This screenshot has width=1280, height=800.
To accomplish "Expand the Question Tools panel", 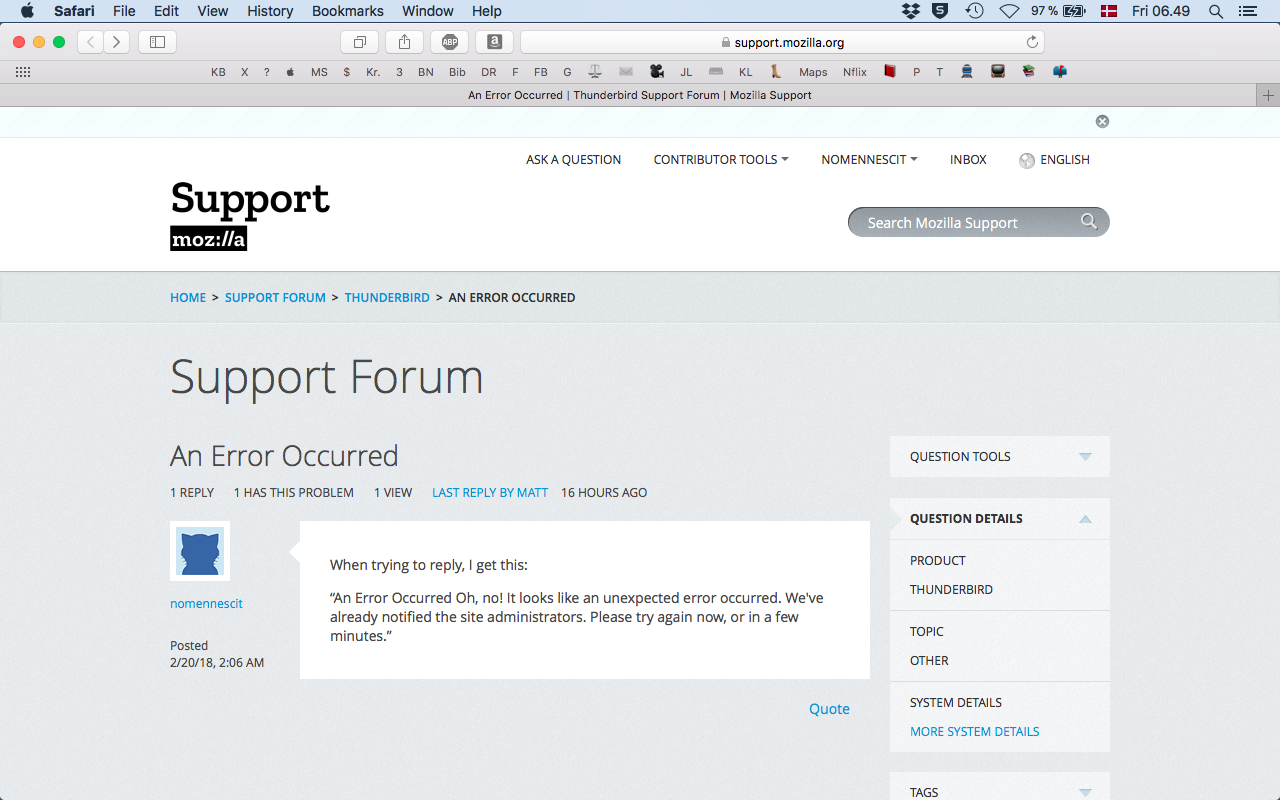I will [1000, 456].
